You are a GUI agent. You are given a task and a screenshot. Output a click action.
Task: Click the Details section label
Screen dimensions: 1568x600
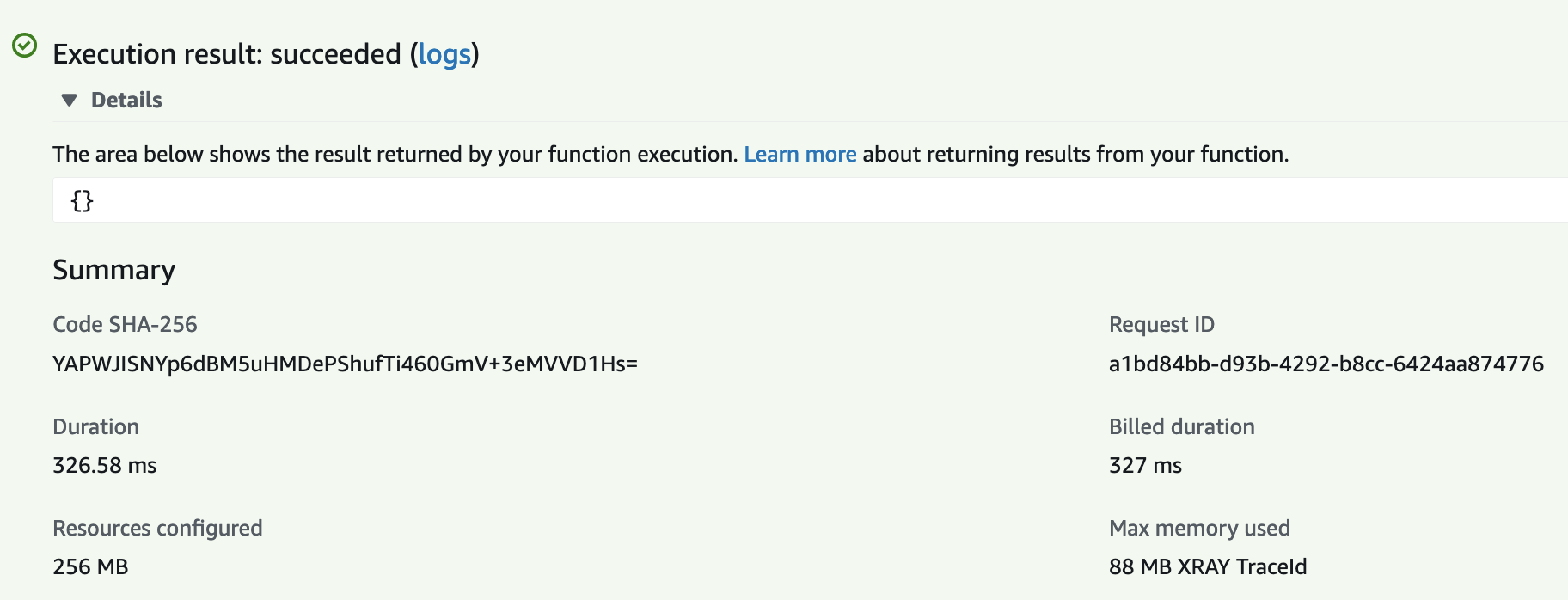point(126,101)
